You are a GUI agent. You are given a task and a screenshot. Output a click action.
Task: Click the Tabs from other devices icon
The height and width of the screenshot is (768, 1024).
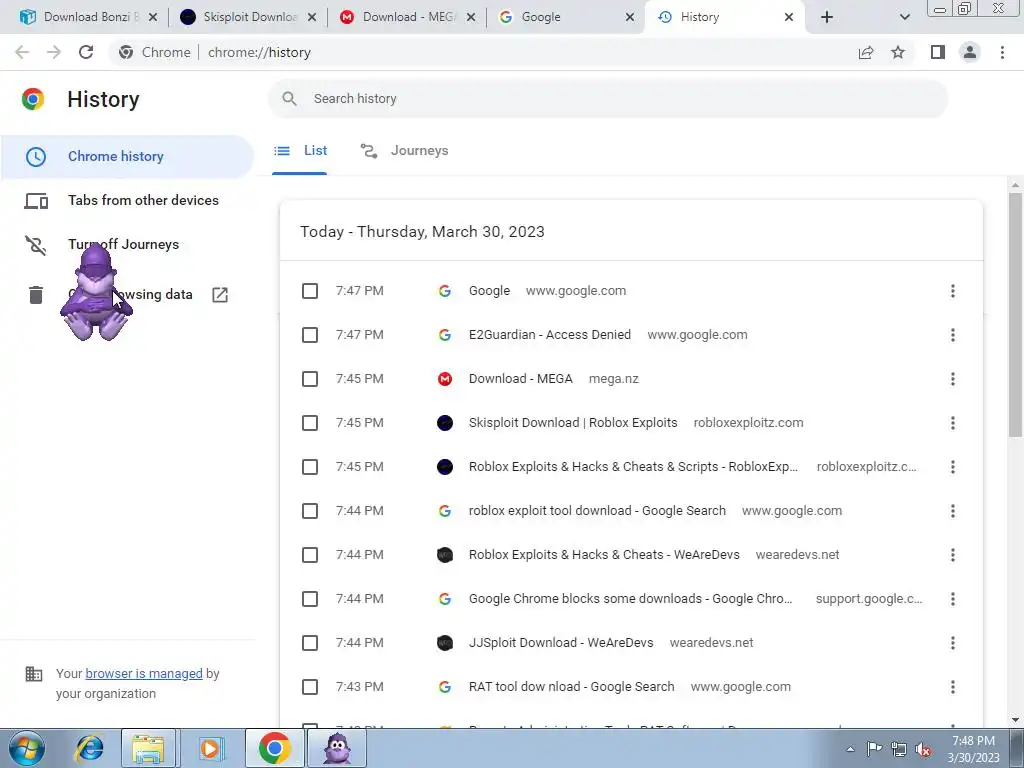(36, 201)
